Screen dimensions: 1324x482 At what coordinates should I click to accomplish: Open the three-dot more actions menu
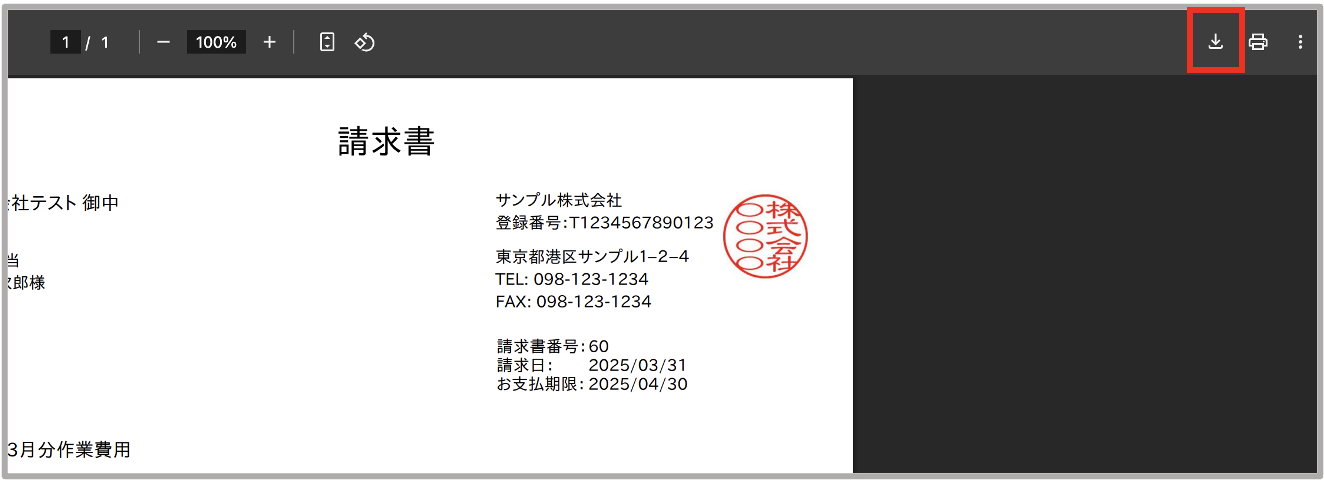tap(1300, 42)
